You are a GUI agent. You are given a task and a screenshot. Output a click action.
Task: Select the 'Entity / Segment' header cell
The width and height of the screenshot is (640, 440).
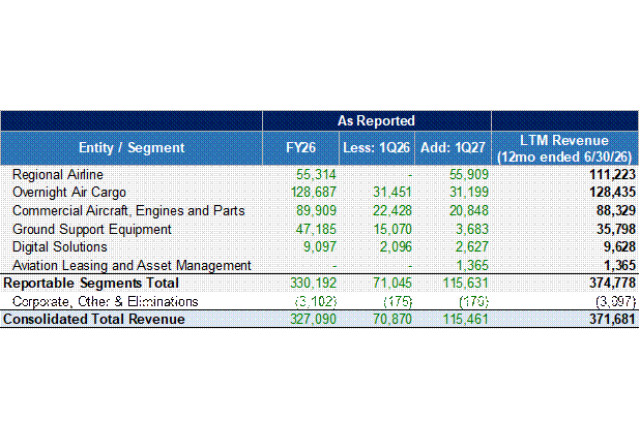tap(131, 148)
